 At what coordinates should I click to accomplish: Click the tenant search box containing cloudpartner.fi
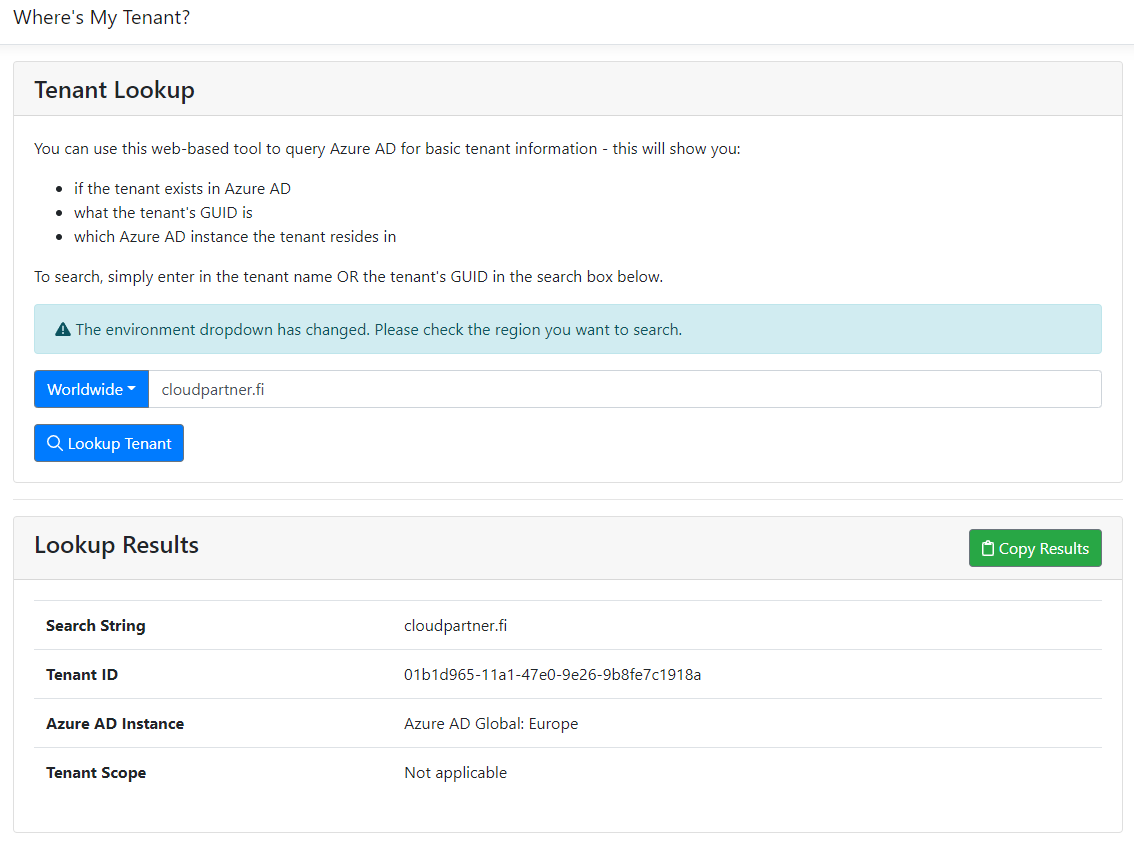624,389
